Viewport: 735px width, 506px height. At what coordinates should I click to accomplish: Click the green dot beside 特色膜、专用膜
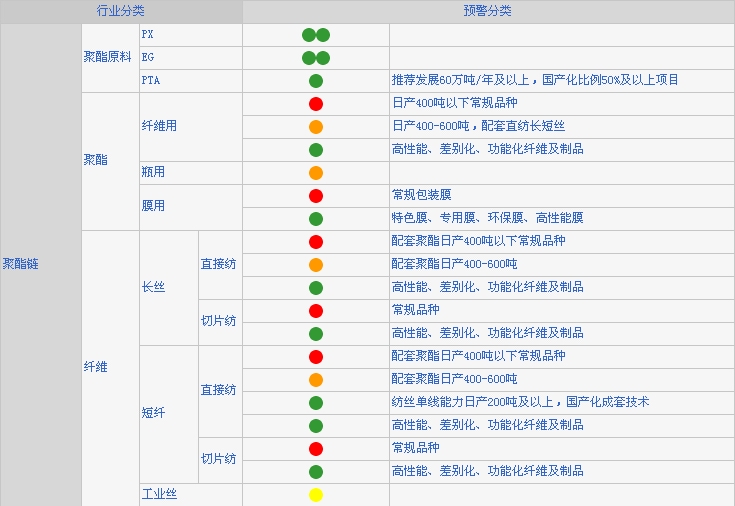tap(316, 219)
